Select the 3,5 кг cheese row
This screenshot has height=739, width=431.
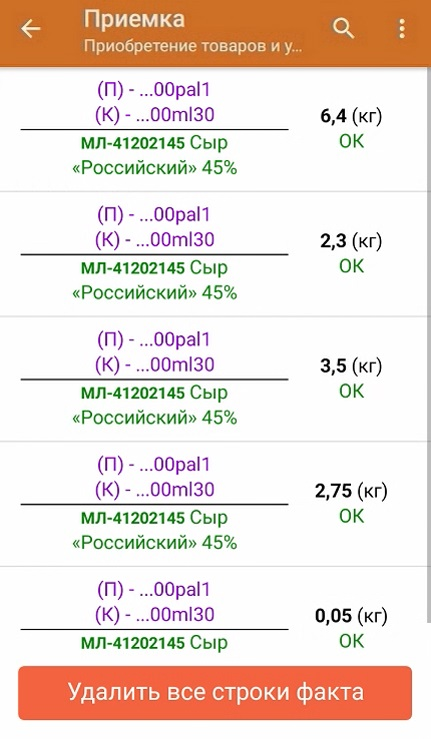(x=216, y=379)
